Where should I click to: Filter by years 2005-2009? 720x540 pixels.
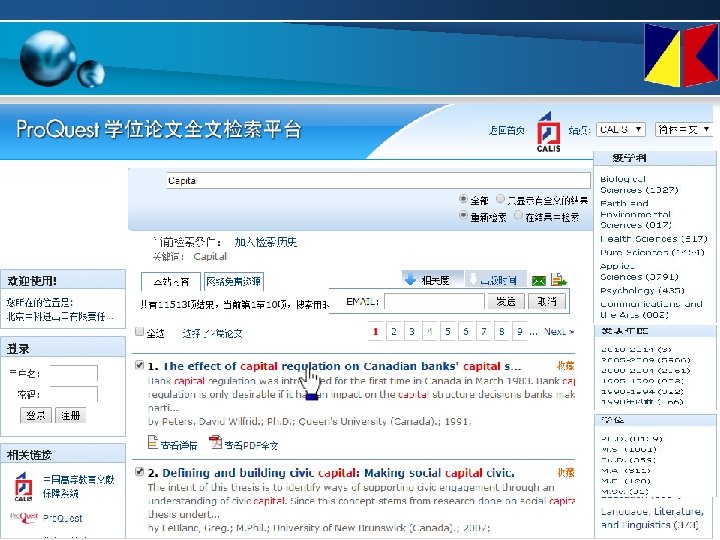coord(646,360)
